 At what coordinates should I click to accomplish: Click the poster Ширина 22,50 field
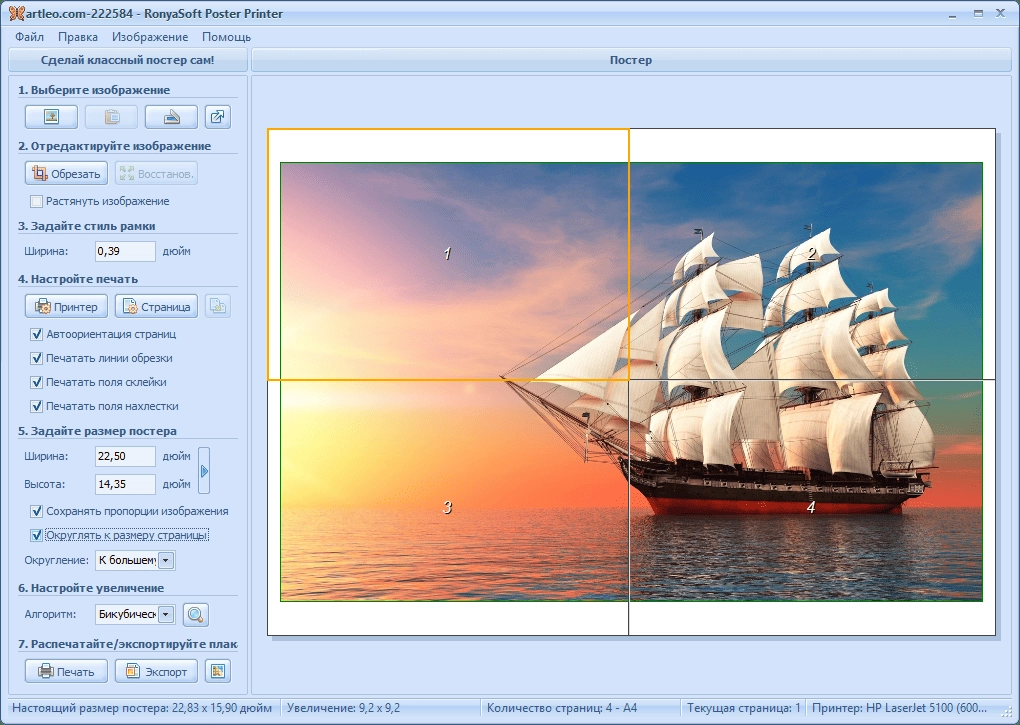125,456
